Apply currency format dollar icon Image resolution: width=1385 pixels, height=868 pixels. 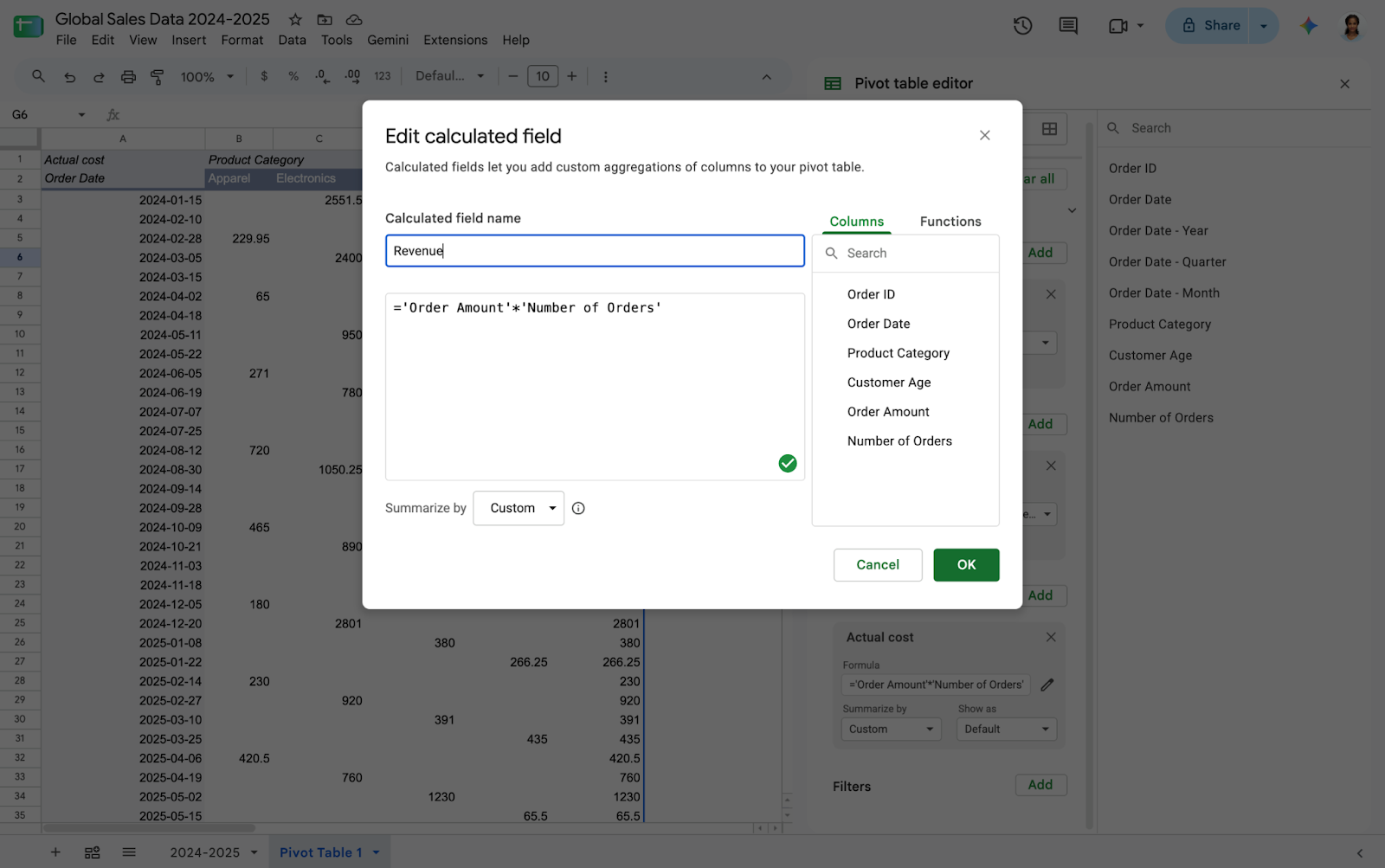point(264,76)
